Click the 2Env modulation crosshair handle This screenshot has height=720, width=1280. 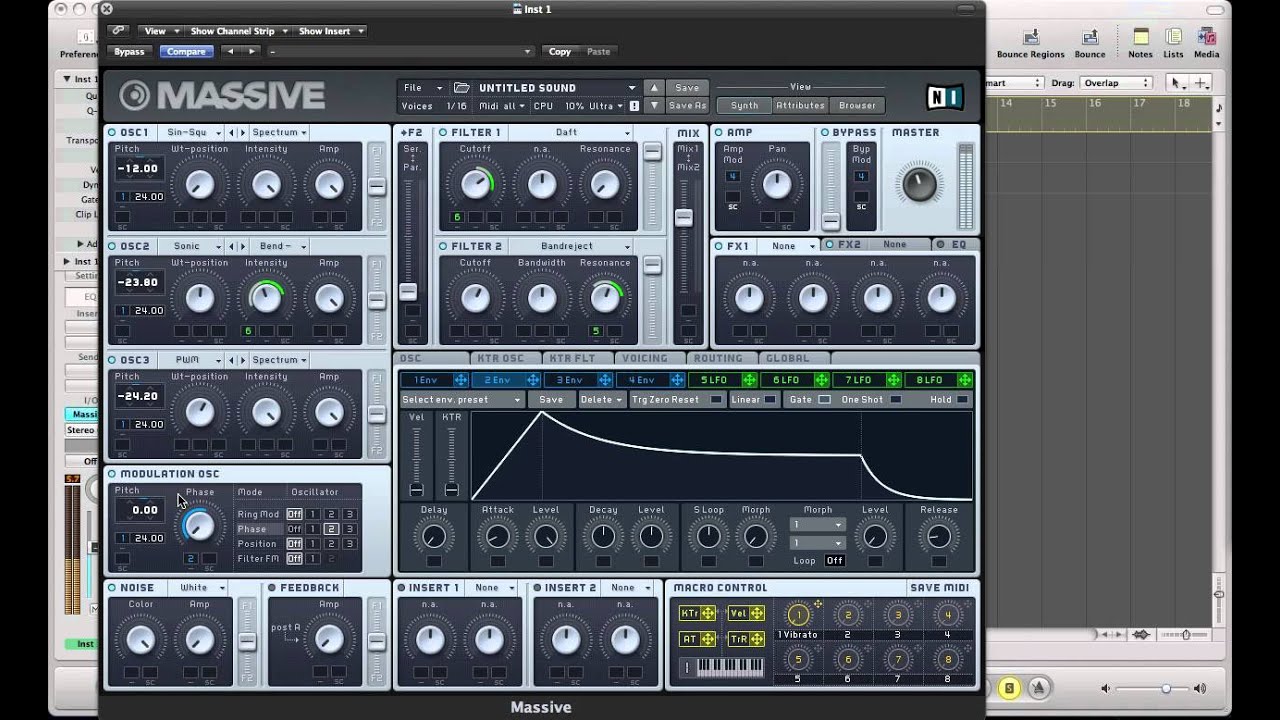[x=533, y=380]
